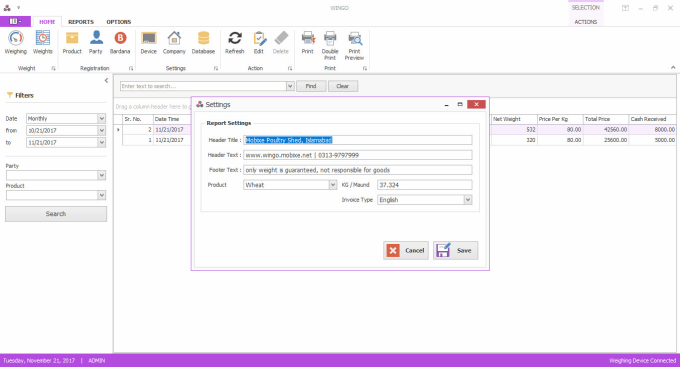The width and height of the screenshot is (680, 367).
Task: Open the Invoice Type dropdown
Action: point(468,200)
